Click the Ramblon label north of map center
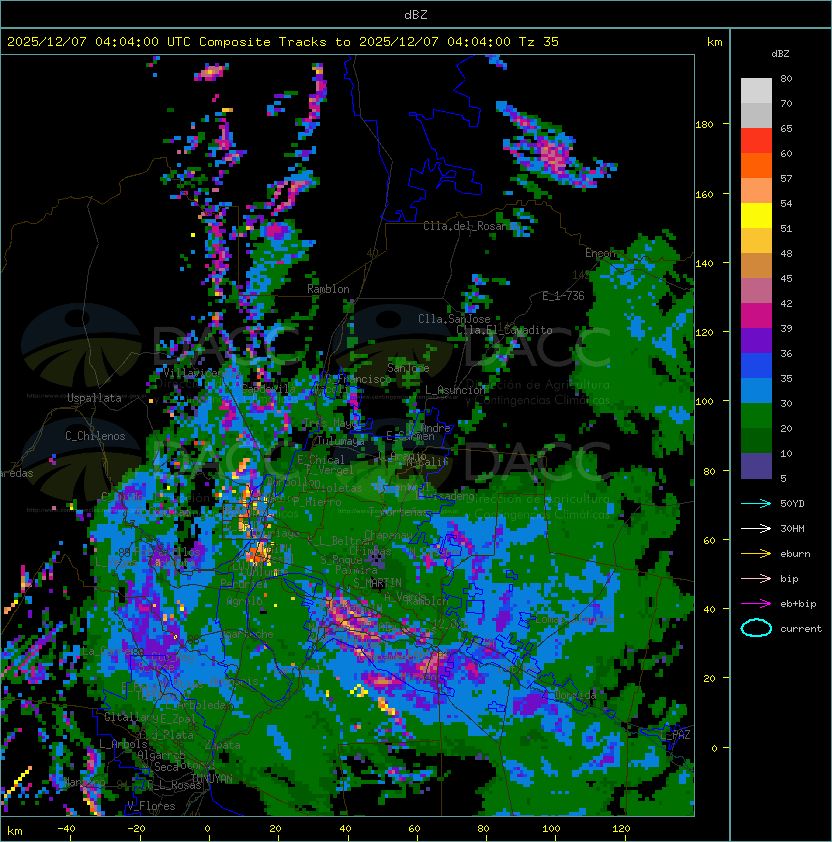 tap(328, 289)
